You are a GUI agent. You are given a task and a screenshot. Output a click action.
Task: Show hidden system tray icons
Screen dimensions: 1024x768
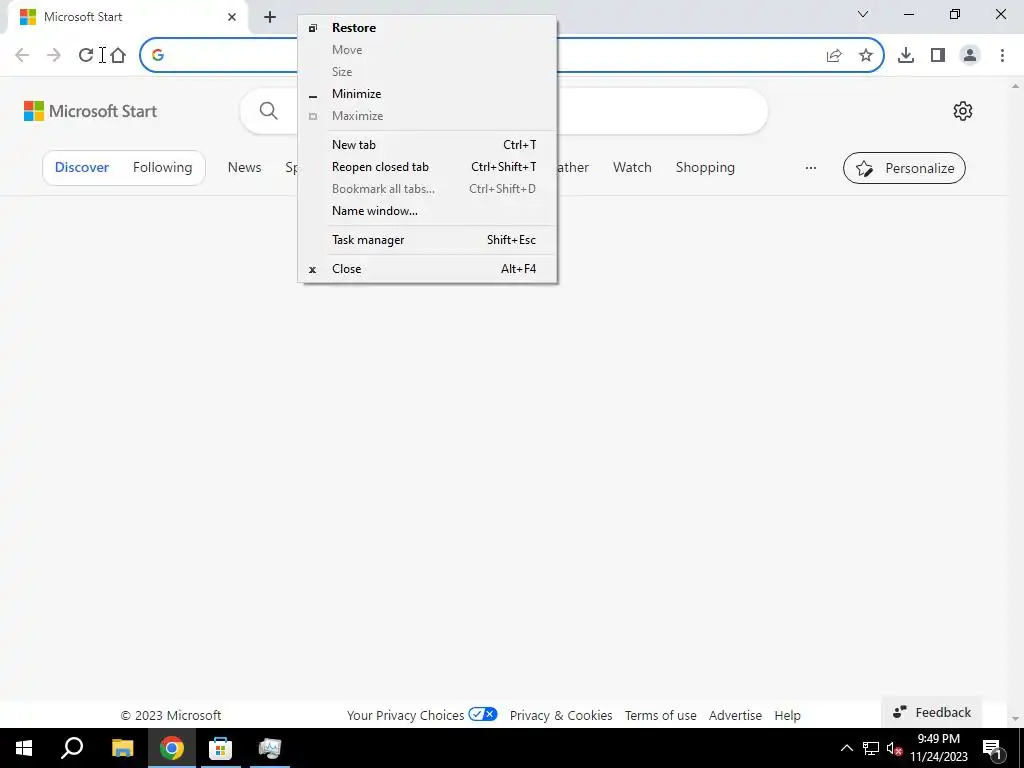pos(846,748)
